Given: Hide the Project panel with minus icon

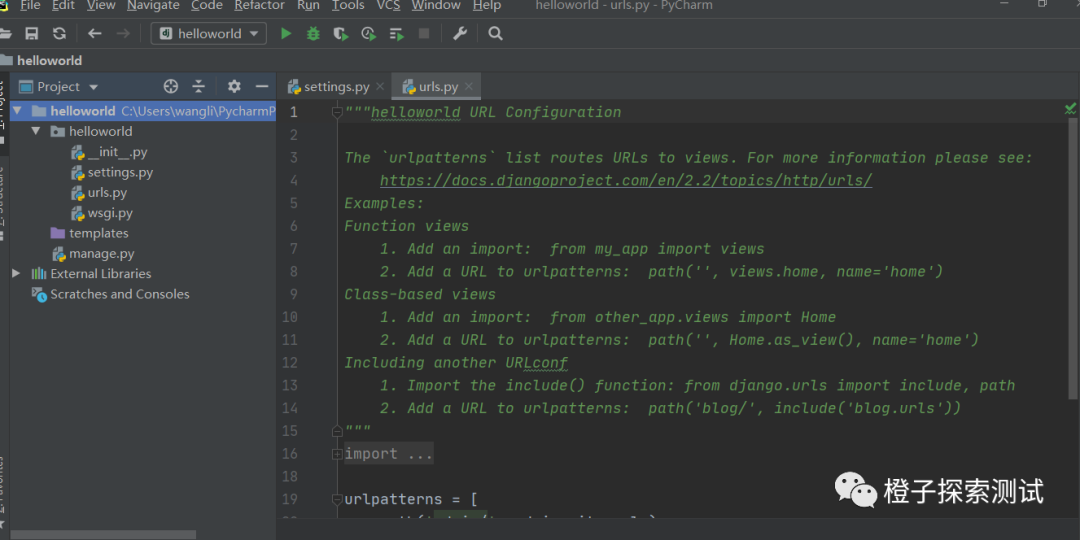Looking at the screenshot, I should (262, 86).
